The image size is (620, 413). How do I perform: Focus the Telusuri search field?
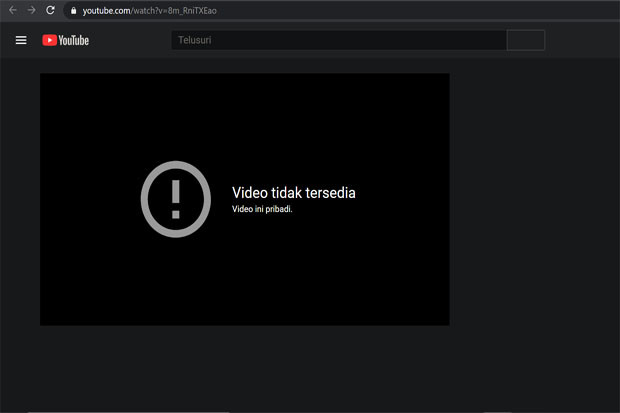[x=339, y=40]
